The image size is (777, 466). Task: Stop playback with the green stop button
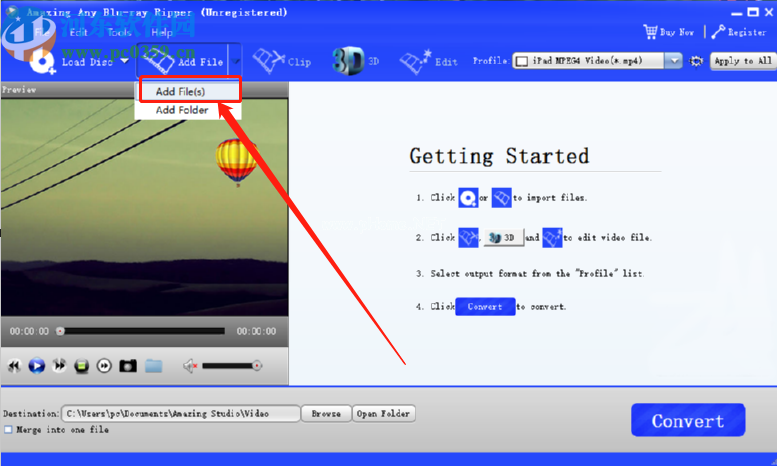[x=82, y=366]
